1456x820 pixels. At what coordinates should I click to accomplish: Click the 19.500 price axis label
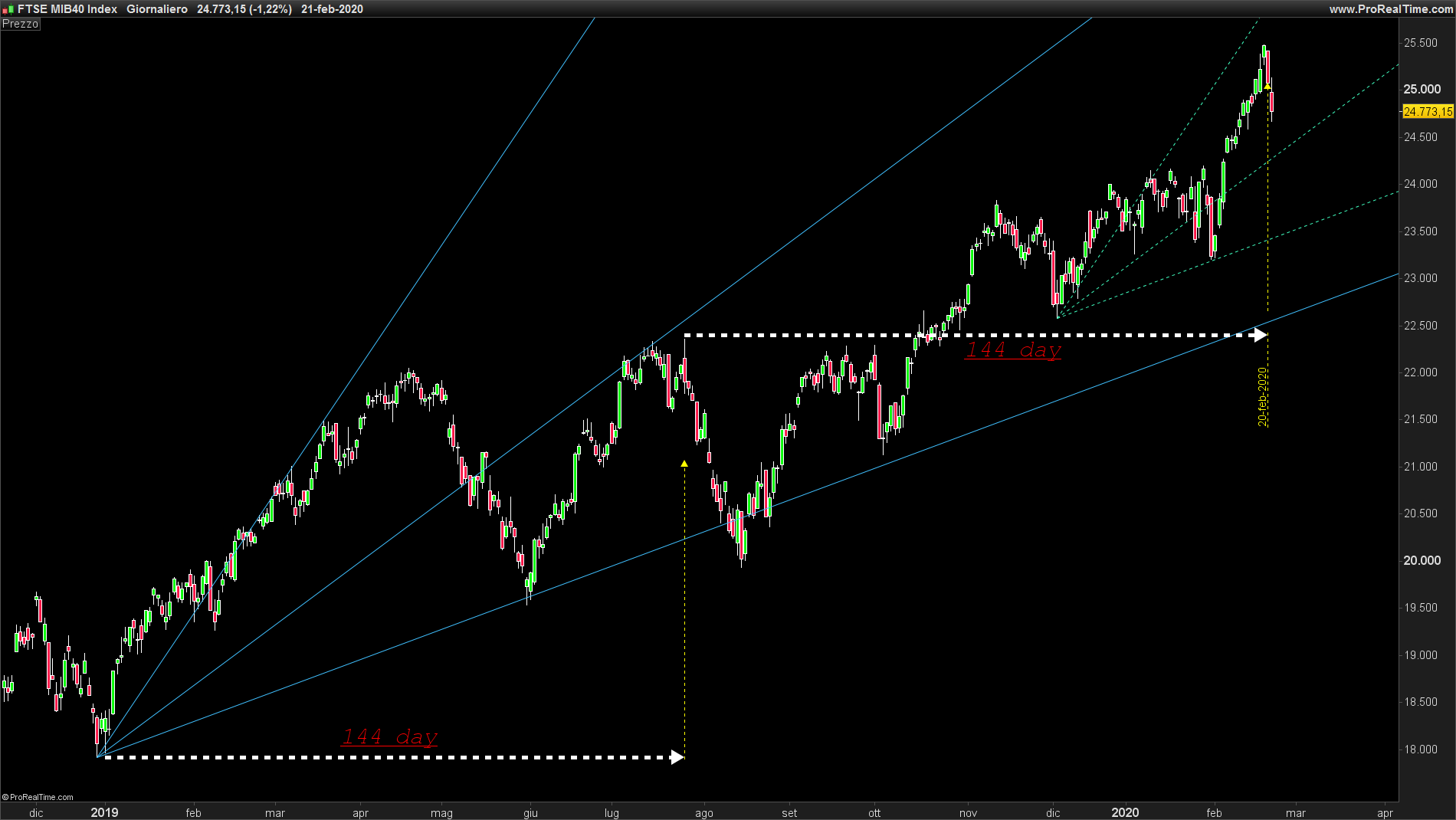(x=1421, y=608)
